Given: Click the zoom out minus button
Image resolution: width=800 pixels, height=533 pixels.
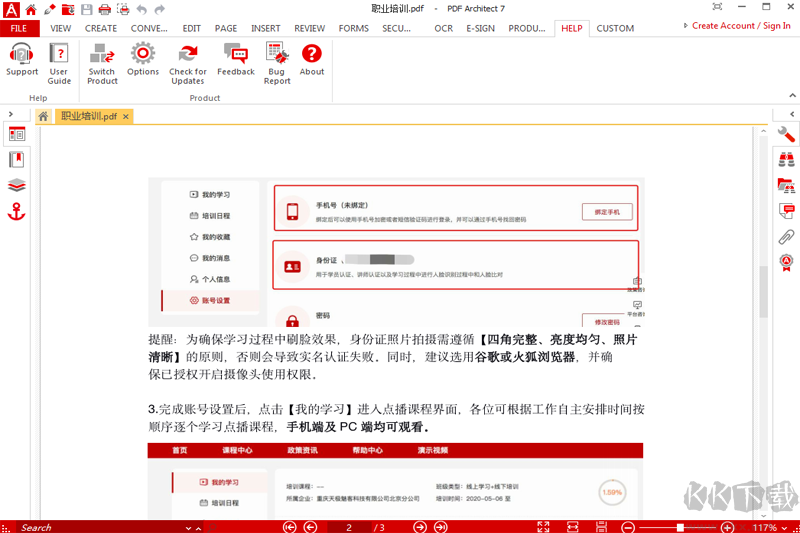Looking at the screenshot, I should point(629,527).
